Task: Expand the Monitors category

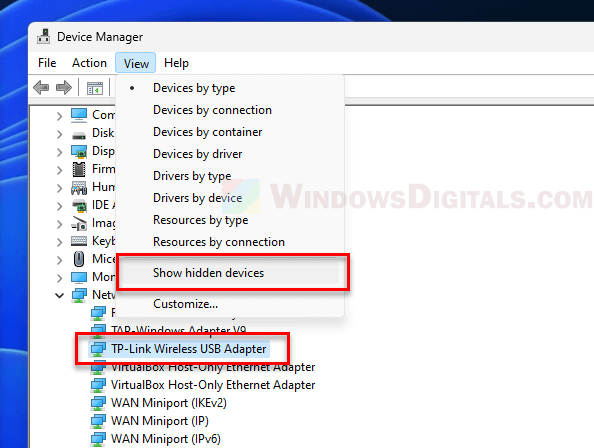Action: point(59,278)
